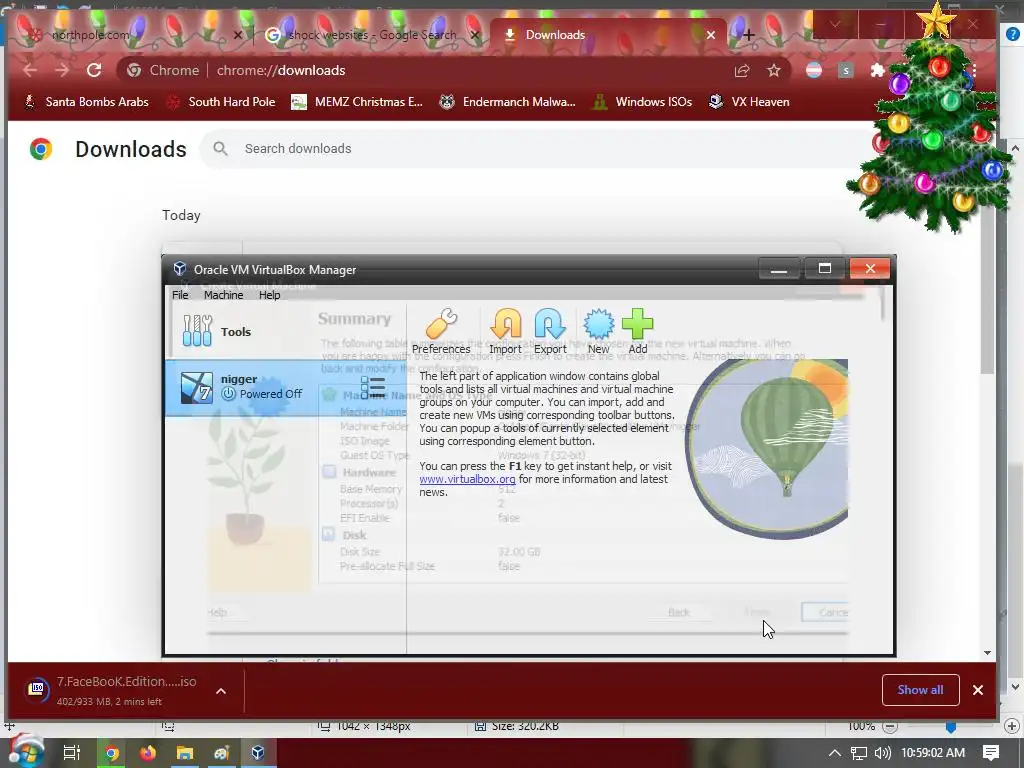Open the Help menu in VirtualBox

coord(269,295)
